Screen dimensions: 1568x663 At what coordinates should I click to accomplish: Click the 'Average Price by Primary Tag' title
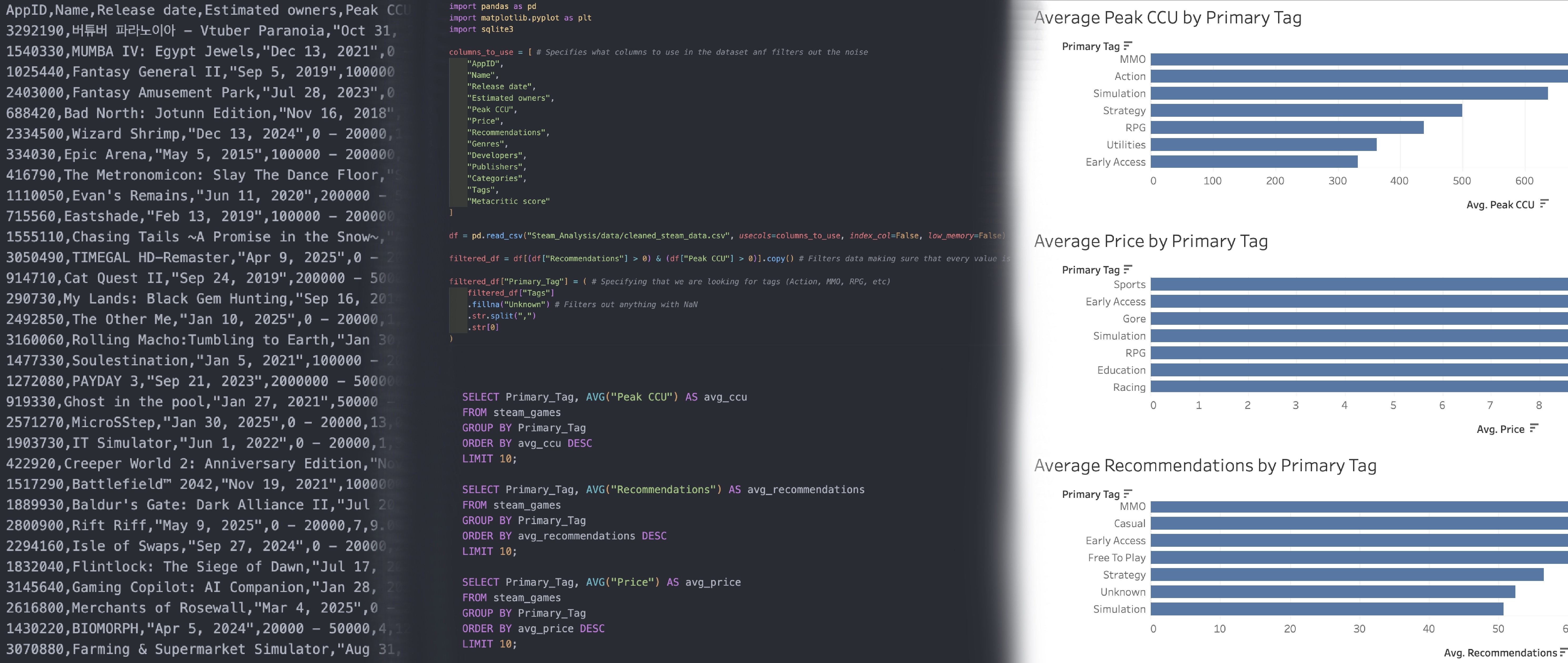point(1151,241)
